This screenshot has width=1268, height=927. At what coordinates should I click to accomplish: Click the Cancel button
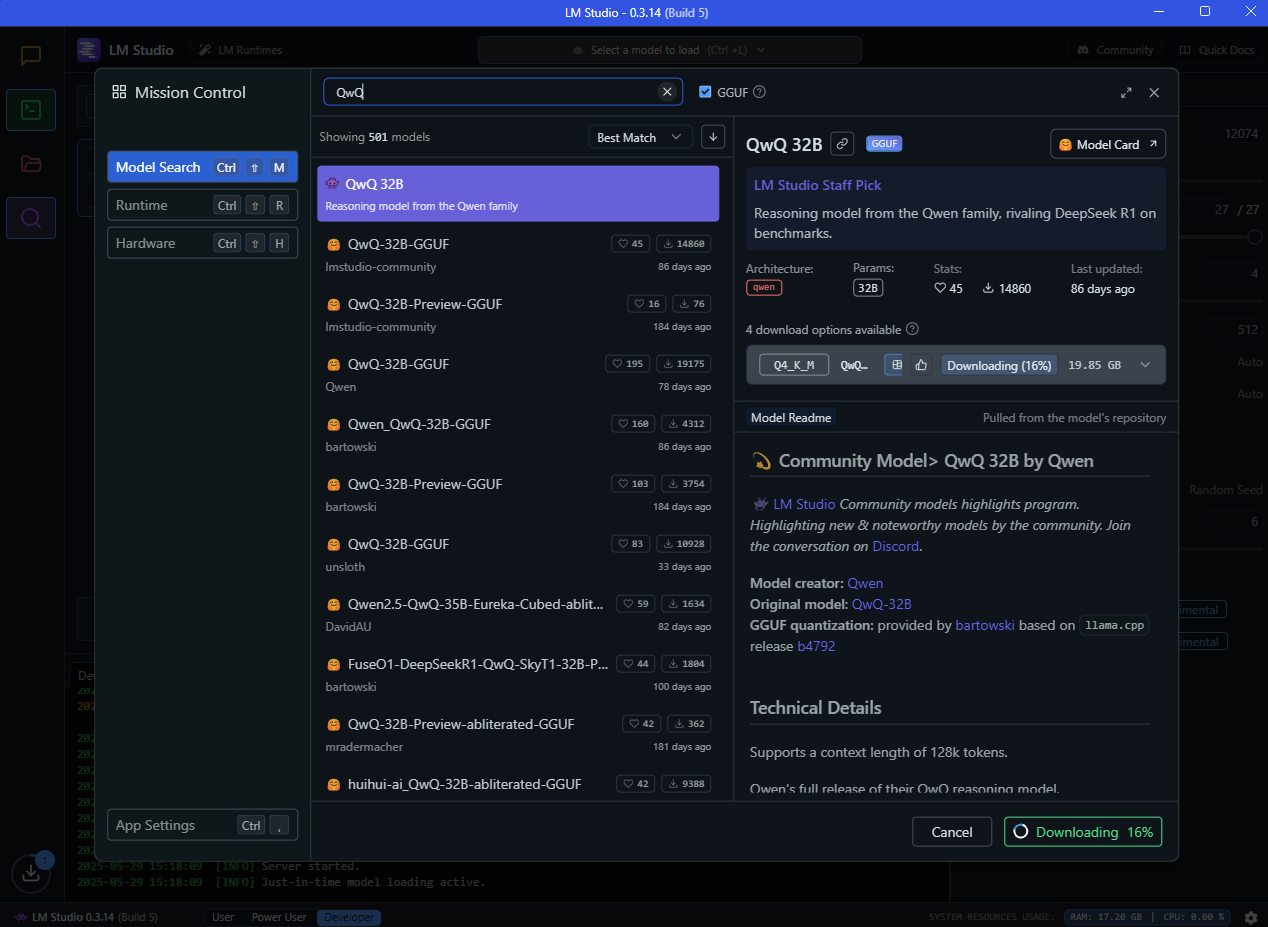tap(952, 832)
